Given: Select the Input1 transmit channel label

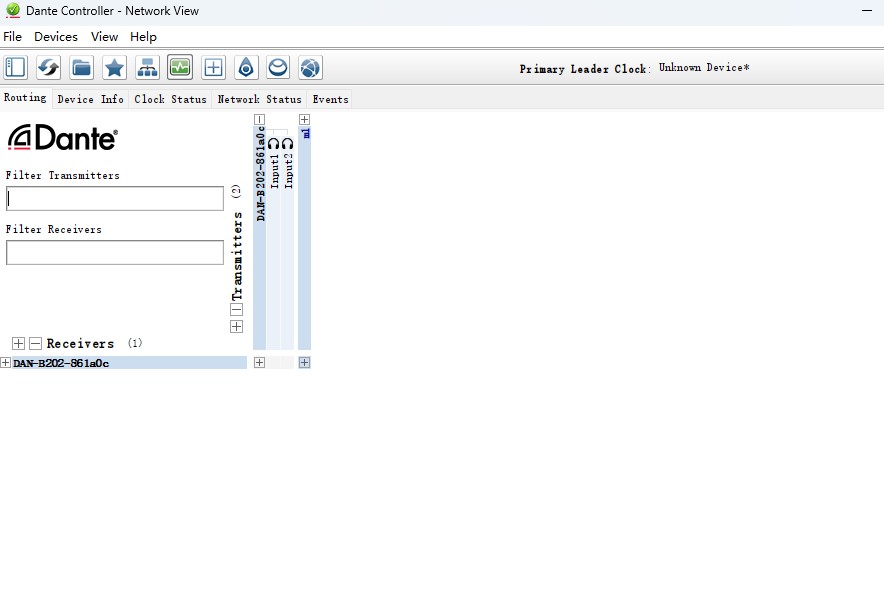Looking at the screenshot, I should 275,171.
